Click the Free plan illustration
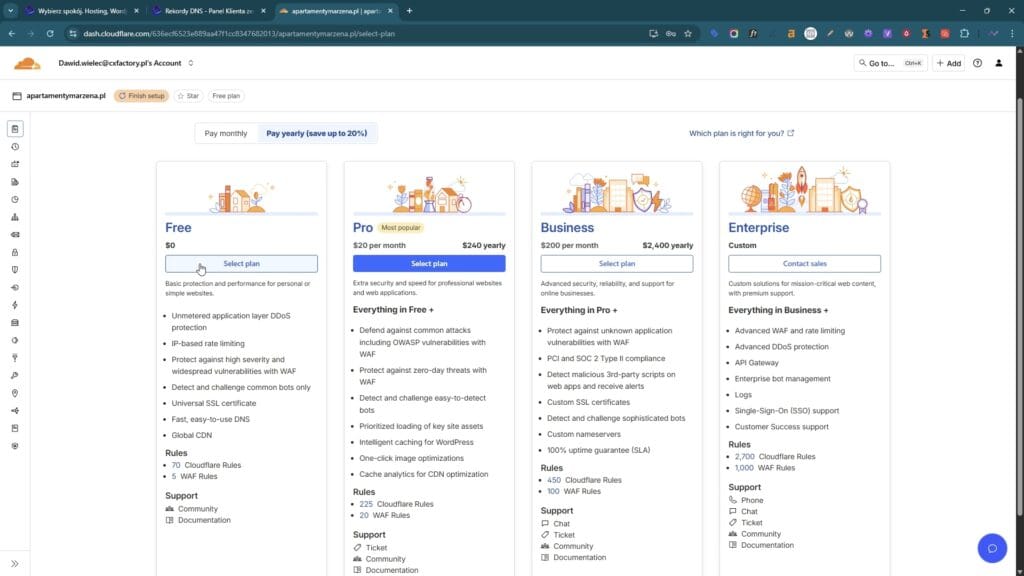This screenshot has height=576, width=1024. pos(242,196)
